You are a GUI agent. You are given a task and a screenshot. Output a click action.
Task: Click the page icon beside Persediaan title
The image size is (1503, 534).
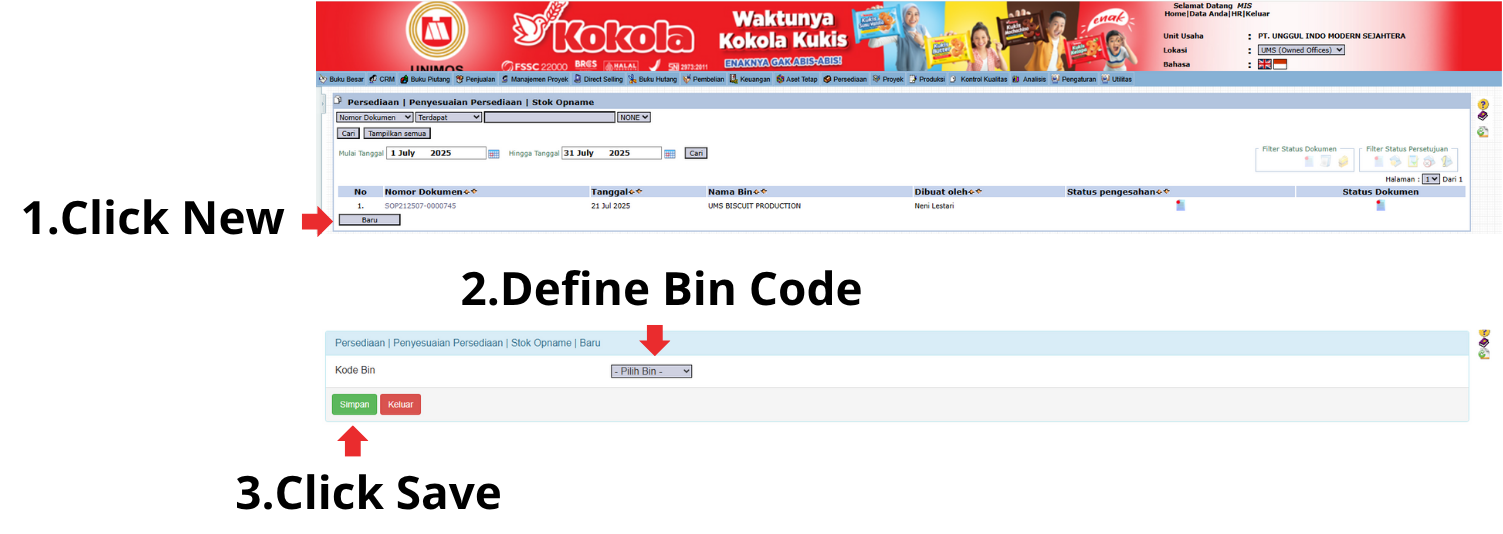339,101
